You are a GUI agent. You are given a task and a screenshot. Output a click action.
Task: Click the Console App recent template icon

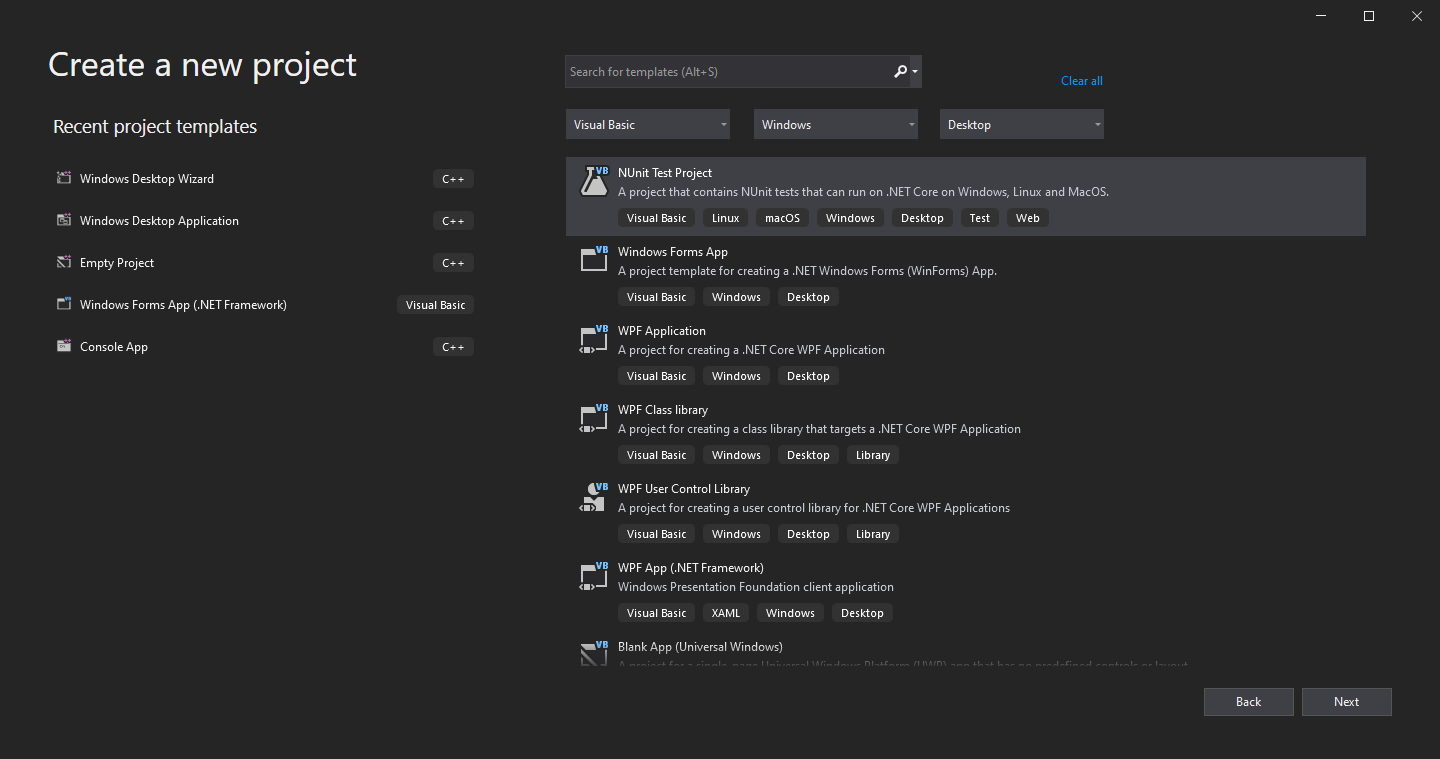click(x=64, y=347)
